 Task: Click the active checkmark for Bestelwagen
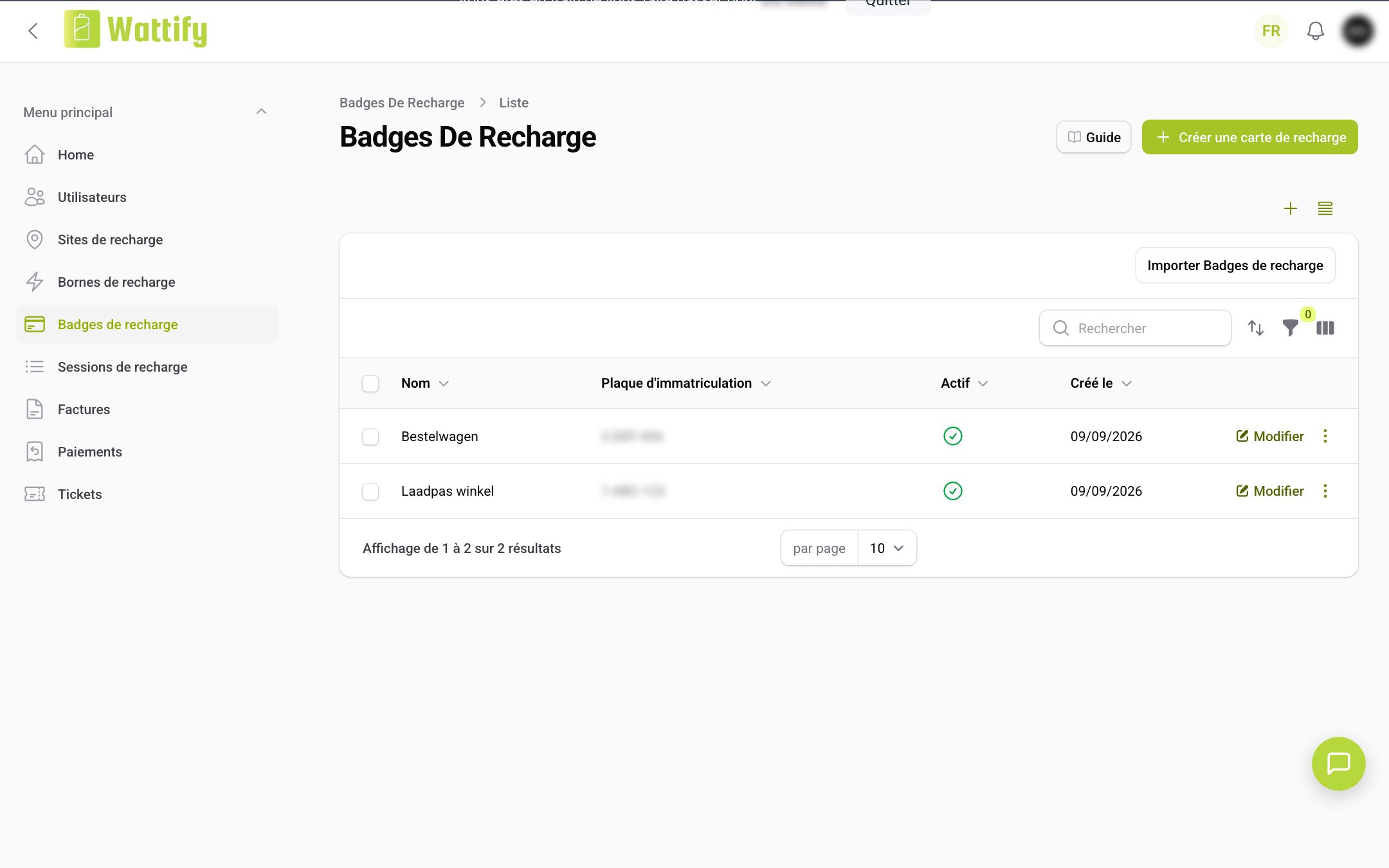tap(952, 436)
